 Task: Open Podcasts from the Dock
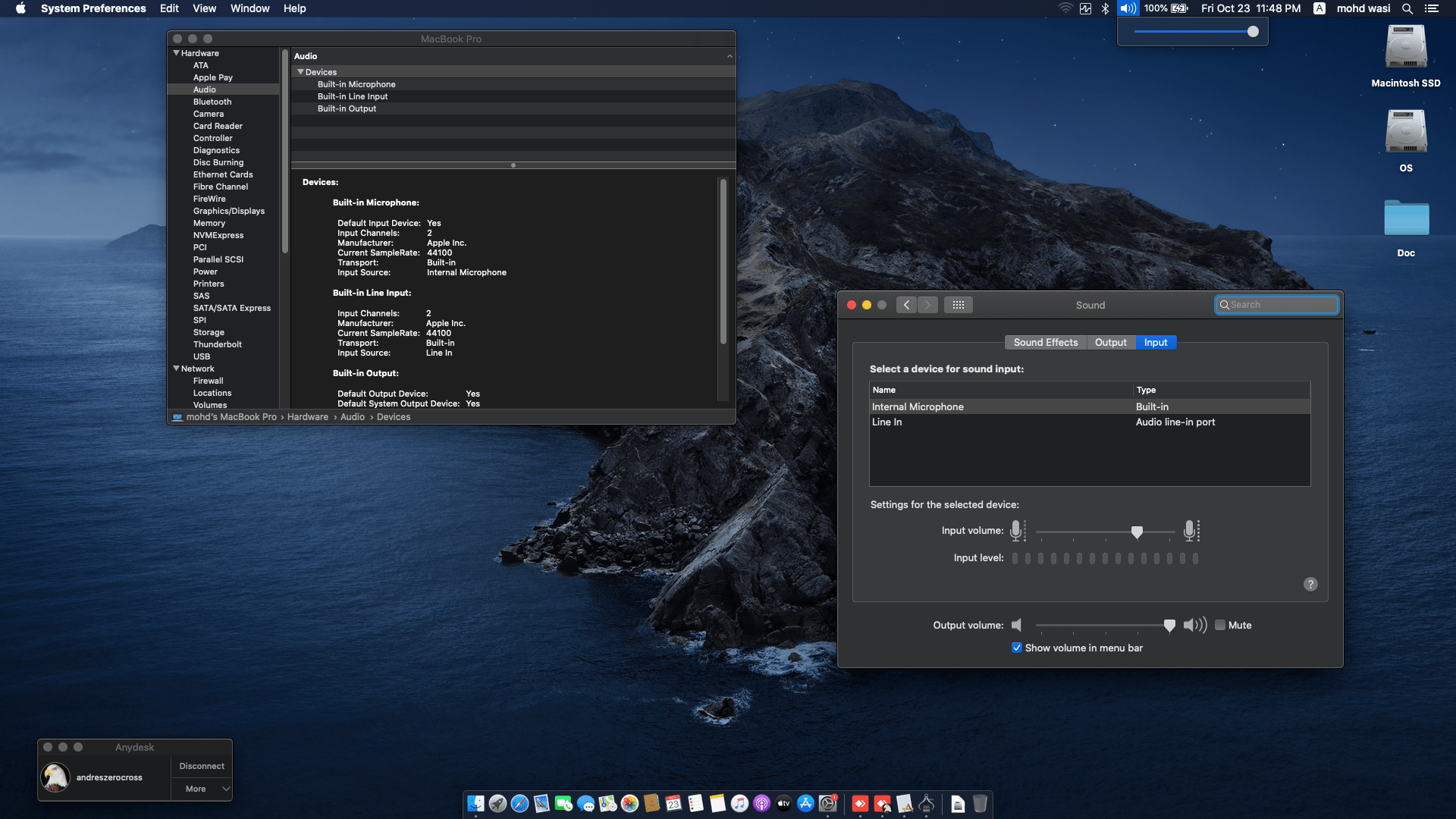coord(762,804)
